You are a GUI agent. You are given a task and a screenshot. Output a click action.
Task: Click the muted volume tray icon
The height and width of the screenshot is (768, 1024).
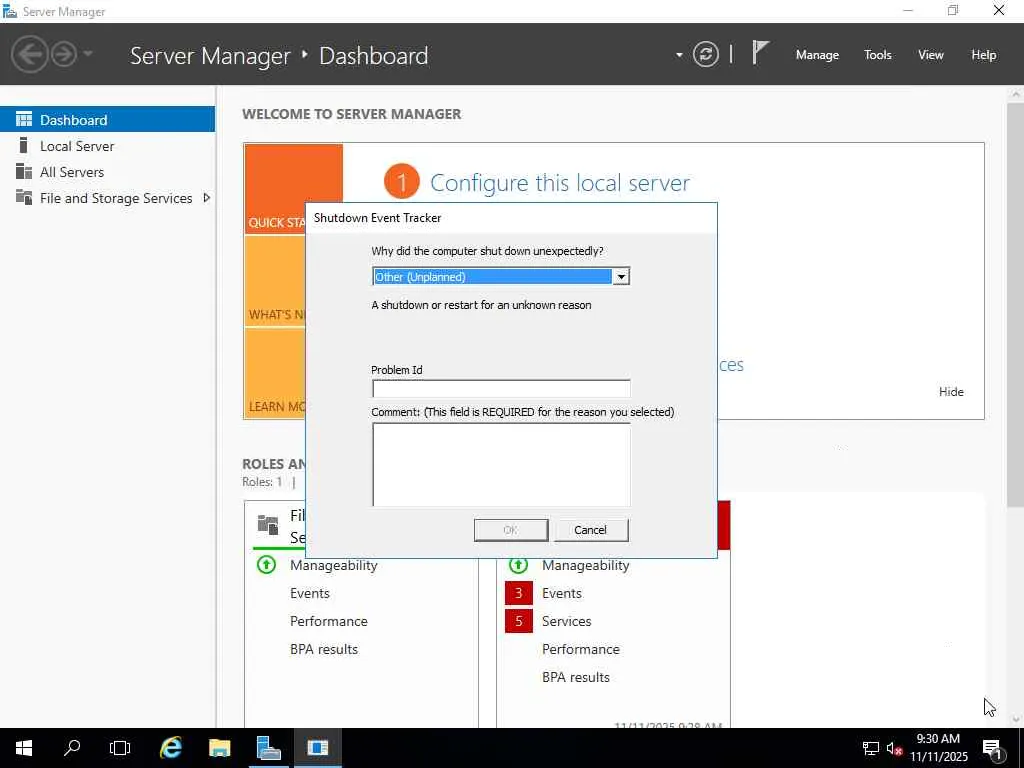[894, 748]
